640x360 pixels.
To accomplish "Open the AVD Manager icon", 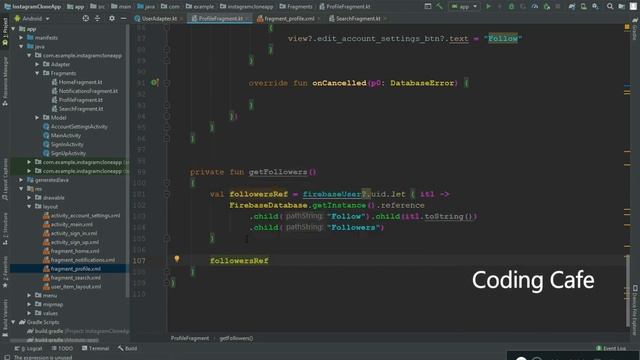I will 584,7.
